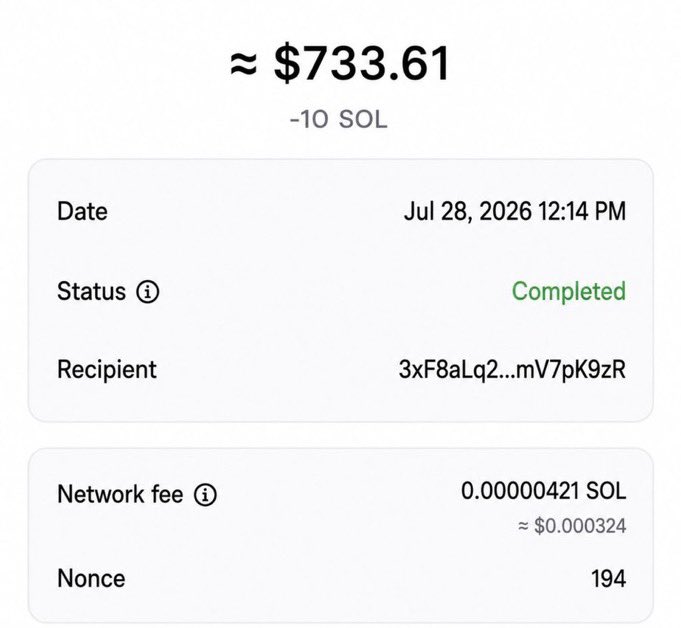Screen dimensions: 681x628
Task: Open the Status info icon
Action: [x=148, y=291]
